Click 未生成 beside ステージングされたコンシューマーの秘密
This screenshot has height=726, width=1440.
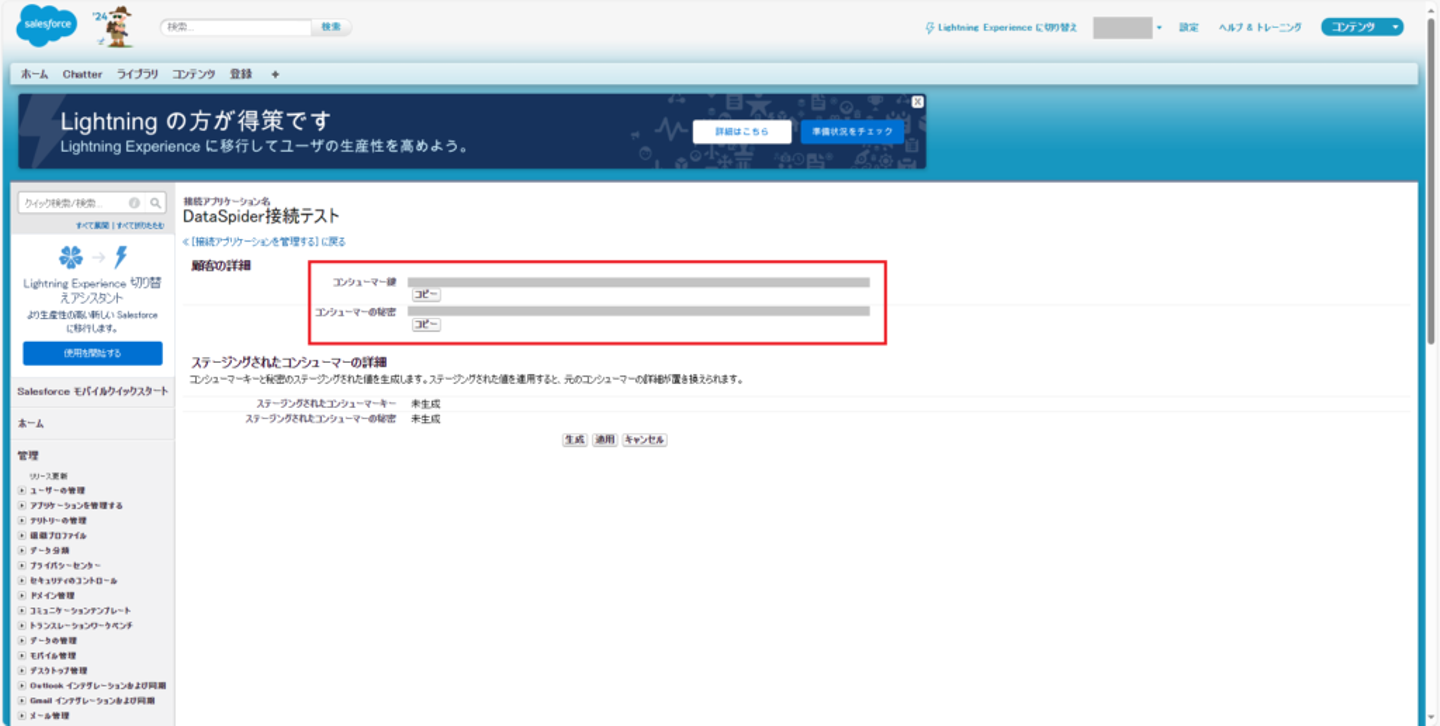(x=425, y=419)
